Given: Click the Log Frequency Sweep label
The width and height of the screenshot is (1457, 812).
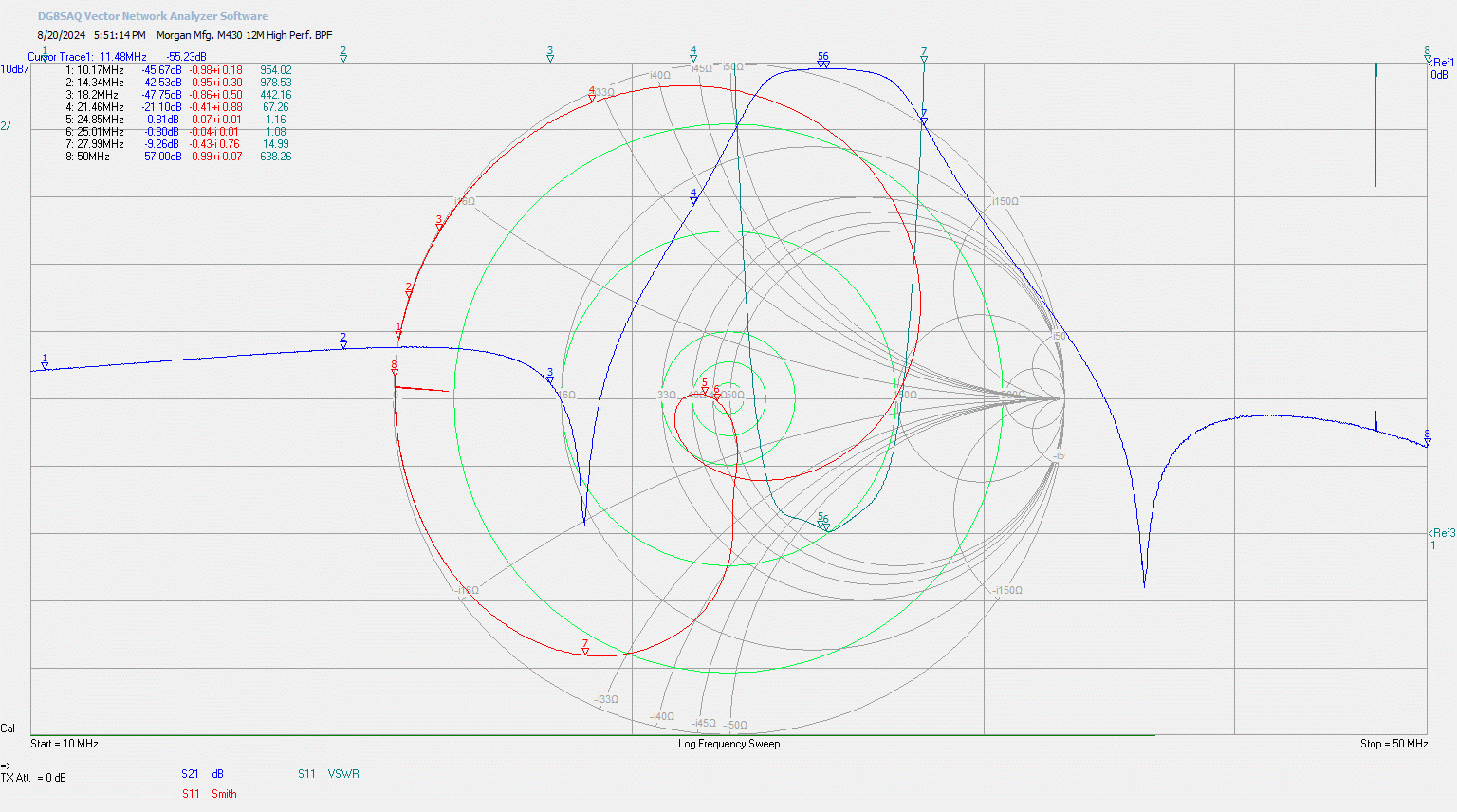Looking at the screenshot, I should coord(728,744).
